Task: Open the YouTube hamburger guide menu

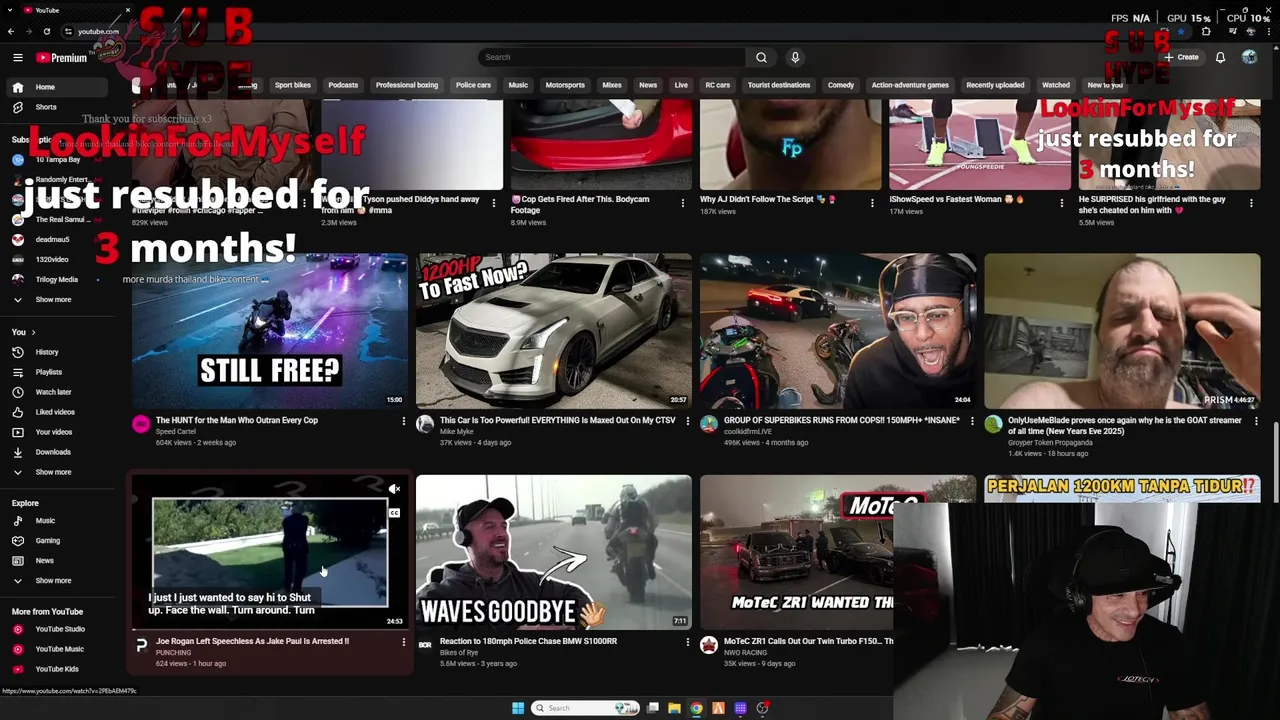Action: coord(17,58)
